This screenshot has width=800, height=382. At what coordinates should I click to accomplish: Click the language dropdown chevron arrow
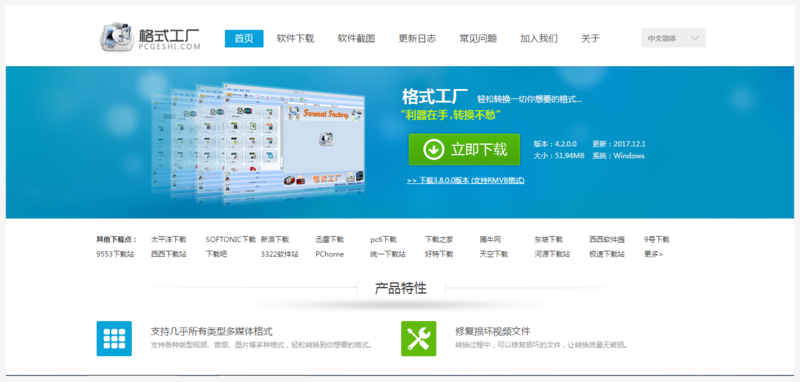click(x=695, y=38)
